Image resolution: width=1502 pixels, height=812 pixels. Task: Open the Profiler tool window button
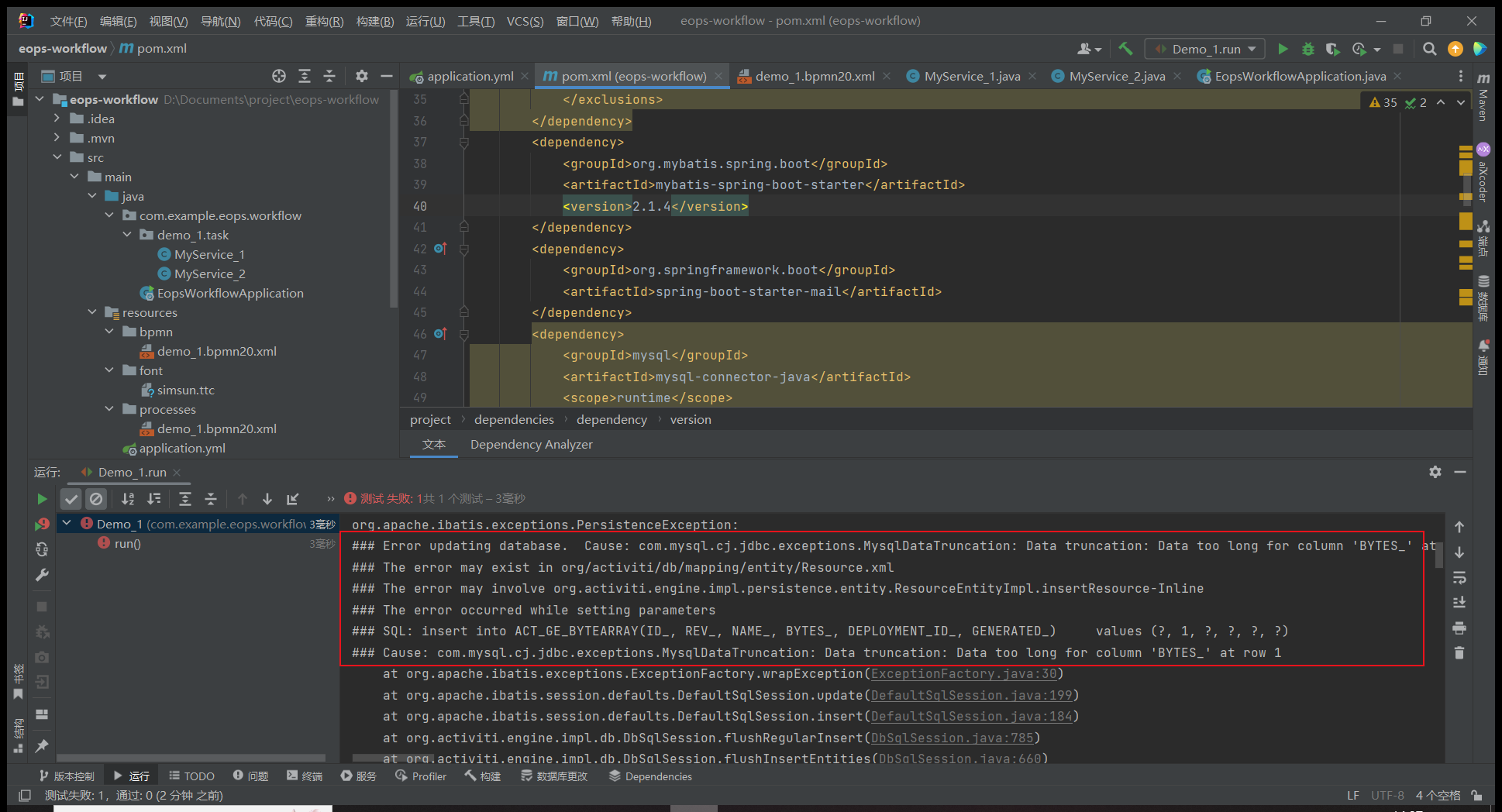pos(420,776)
